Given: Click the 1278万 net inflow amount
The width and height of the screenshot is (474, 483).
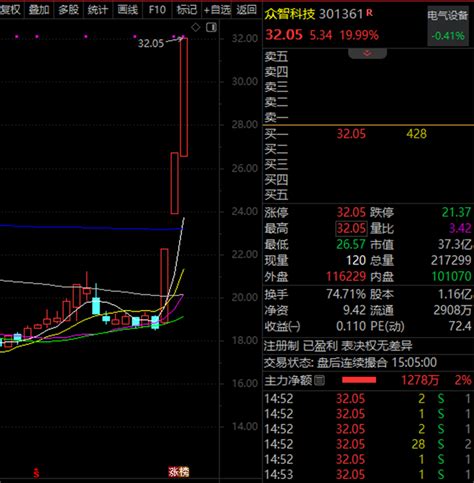Looking at the screenshot, I should [420, 380].
